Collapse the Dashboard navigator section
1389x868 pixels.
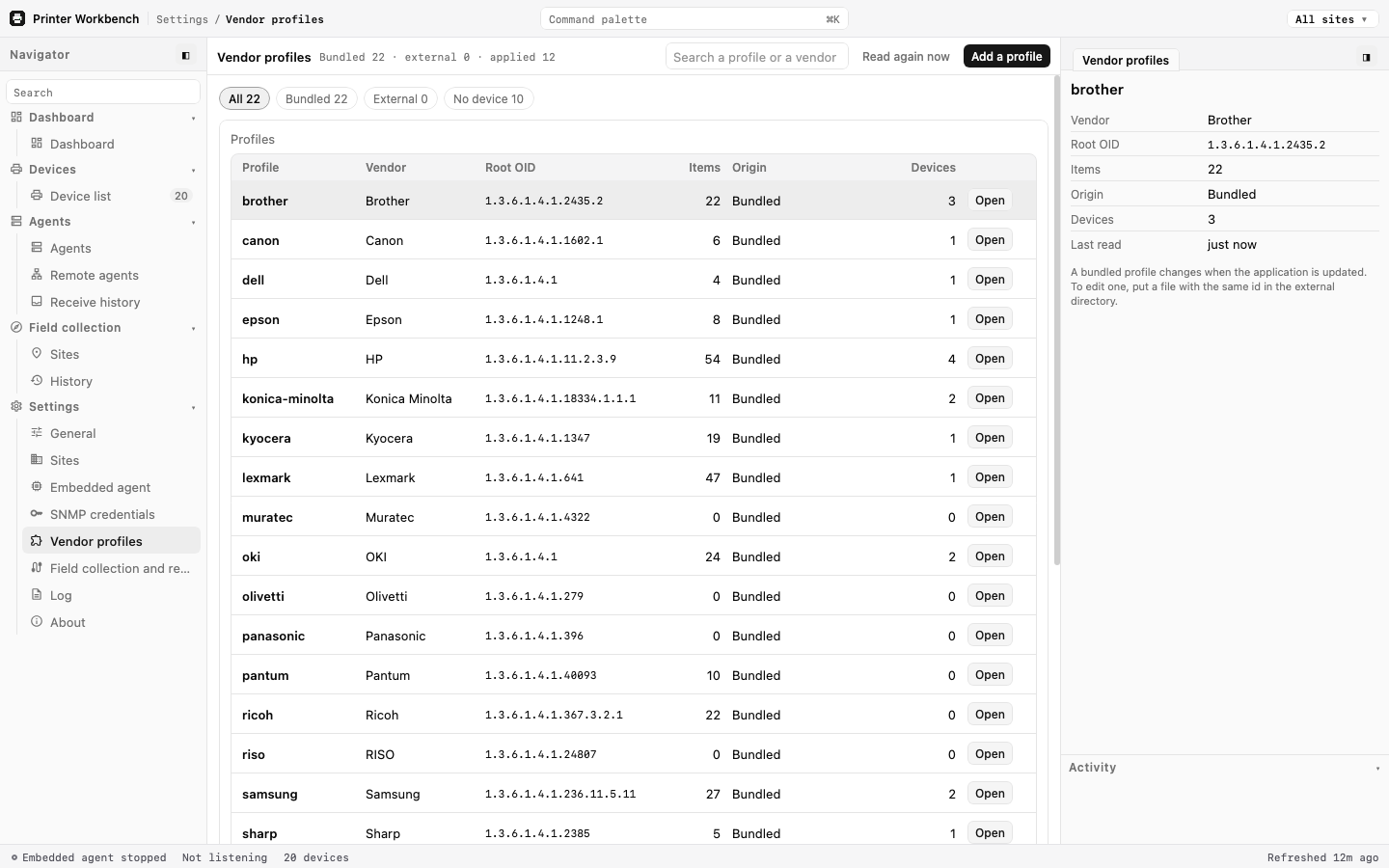pos(193,119)
